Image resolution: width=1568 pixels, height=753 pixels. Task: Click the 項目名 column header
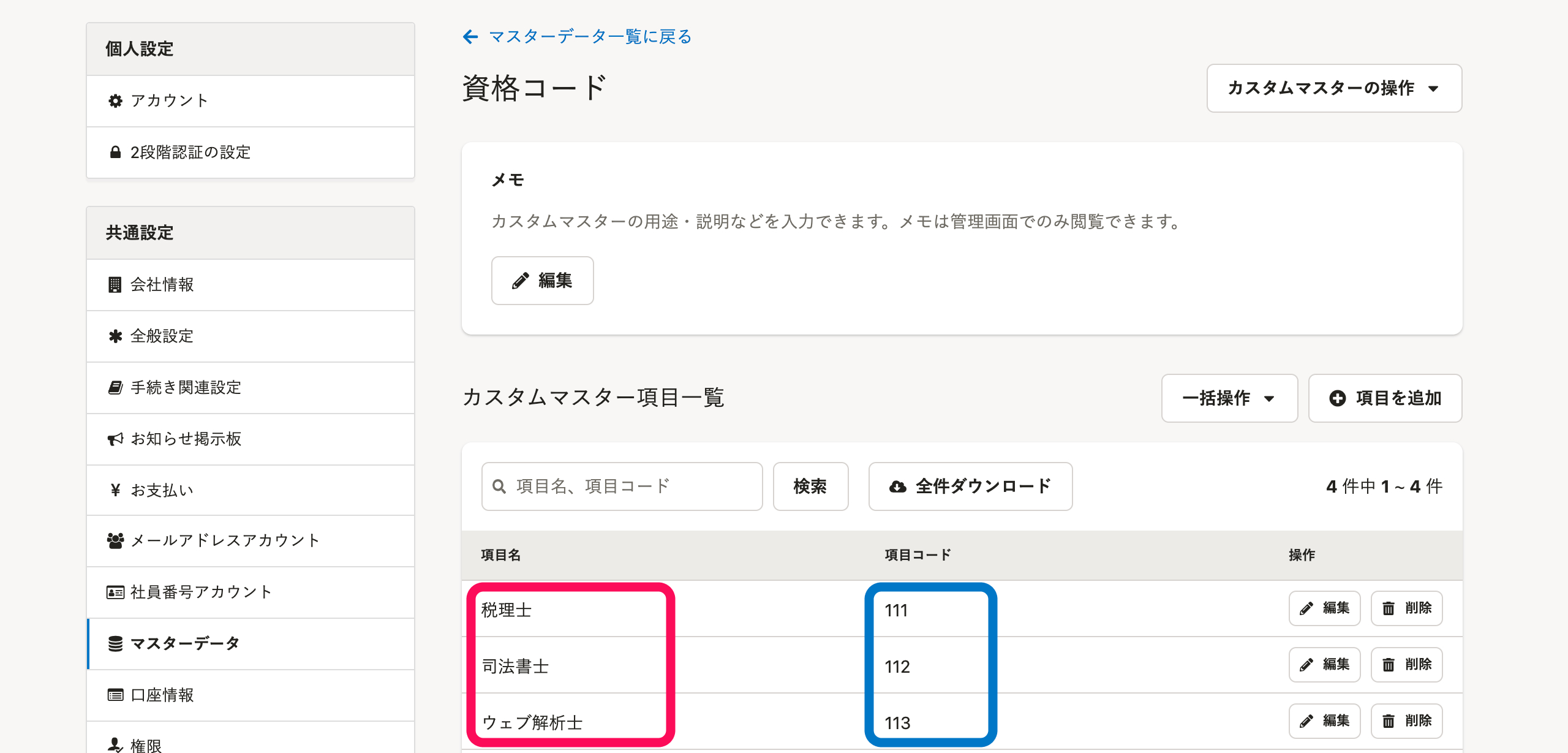point(500,555)
